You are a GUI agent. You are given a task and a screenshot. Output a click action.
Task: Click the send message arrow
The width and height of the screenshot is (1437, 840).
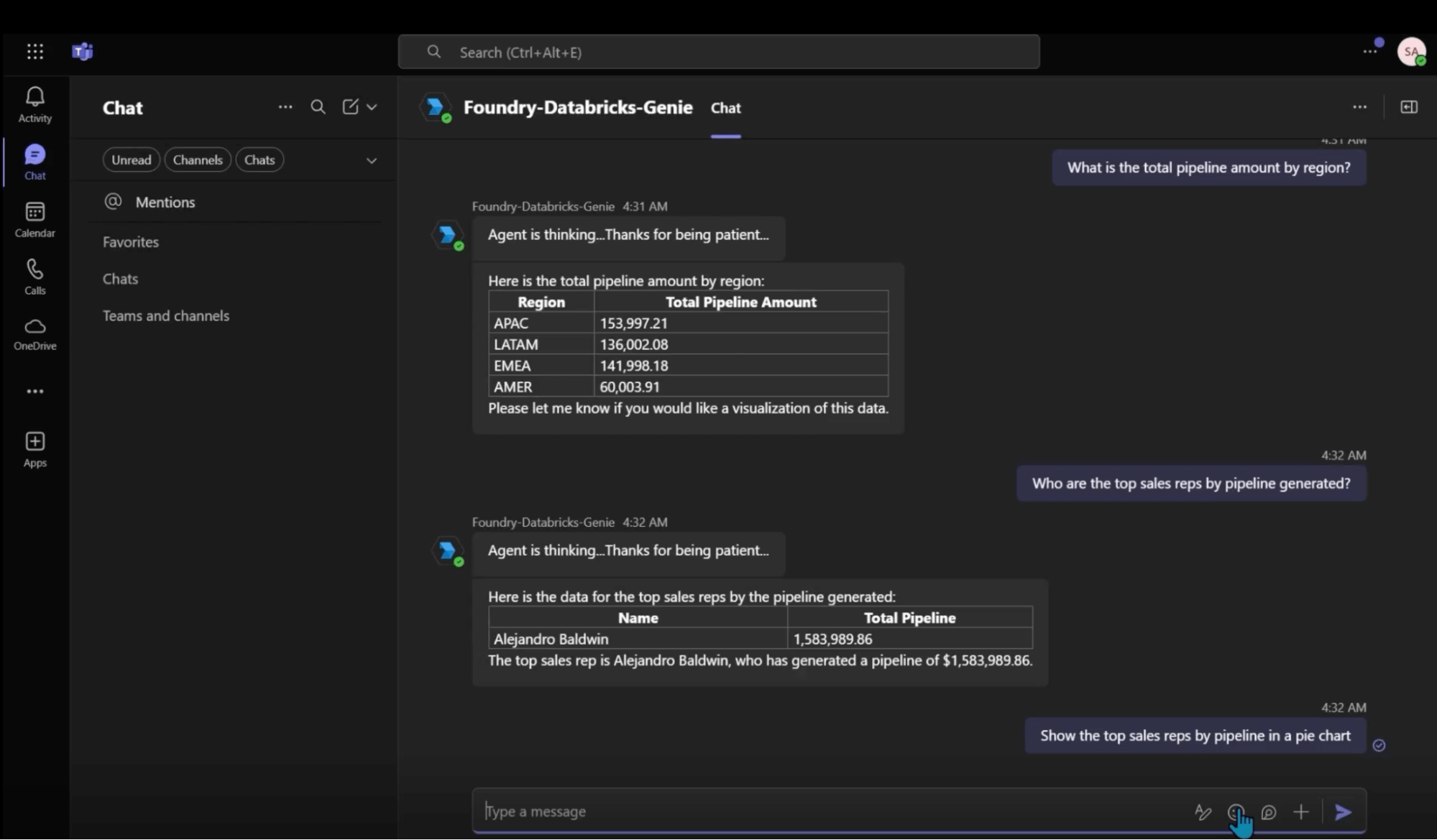1343,812
